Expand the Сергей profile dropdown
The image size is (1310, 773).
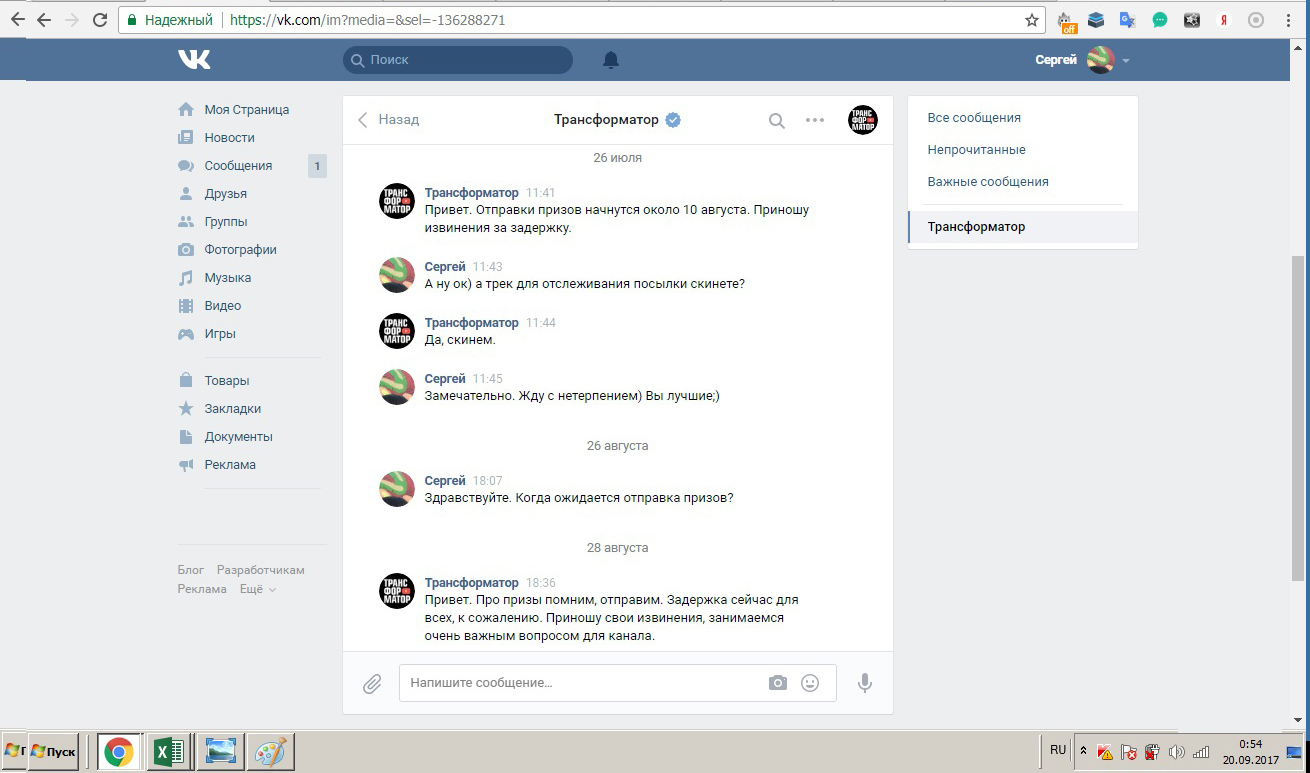click(1126, 61)
